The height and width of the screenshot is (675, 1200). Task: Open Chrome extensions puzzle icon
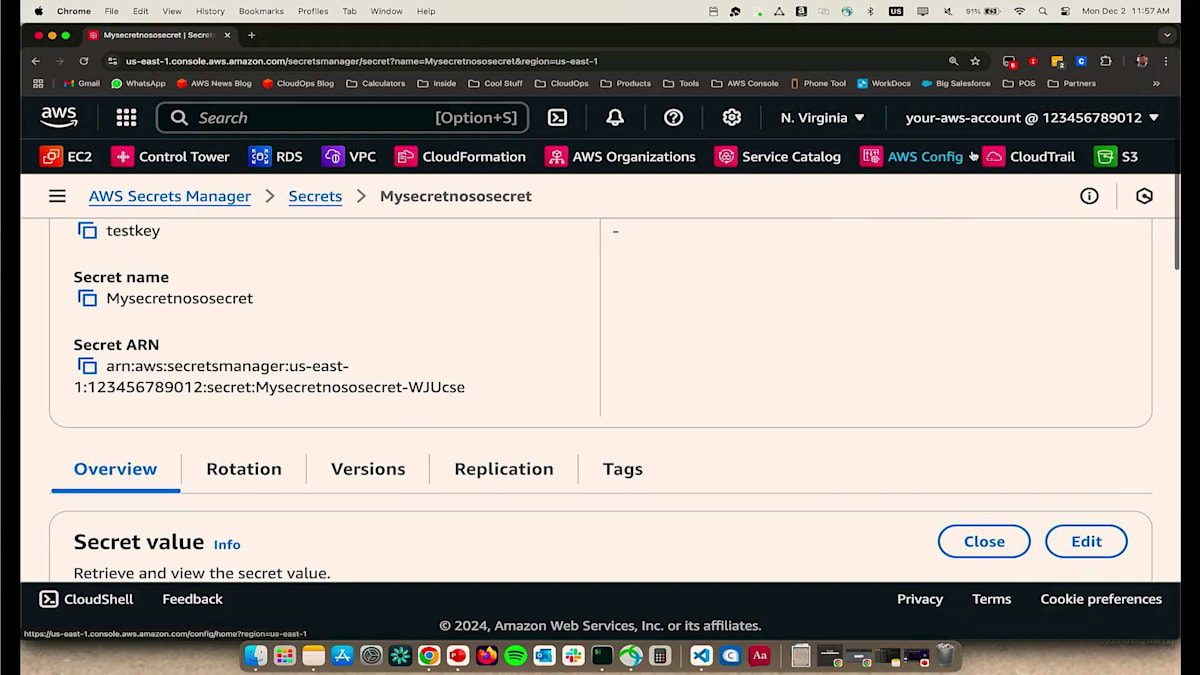click(1105, 61)
